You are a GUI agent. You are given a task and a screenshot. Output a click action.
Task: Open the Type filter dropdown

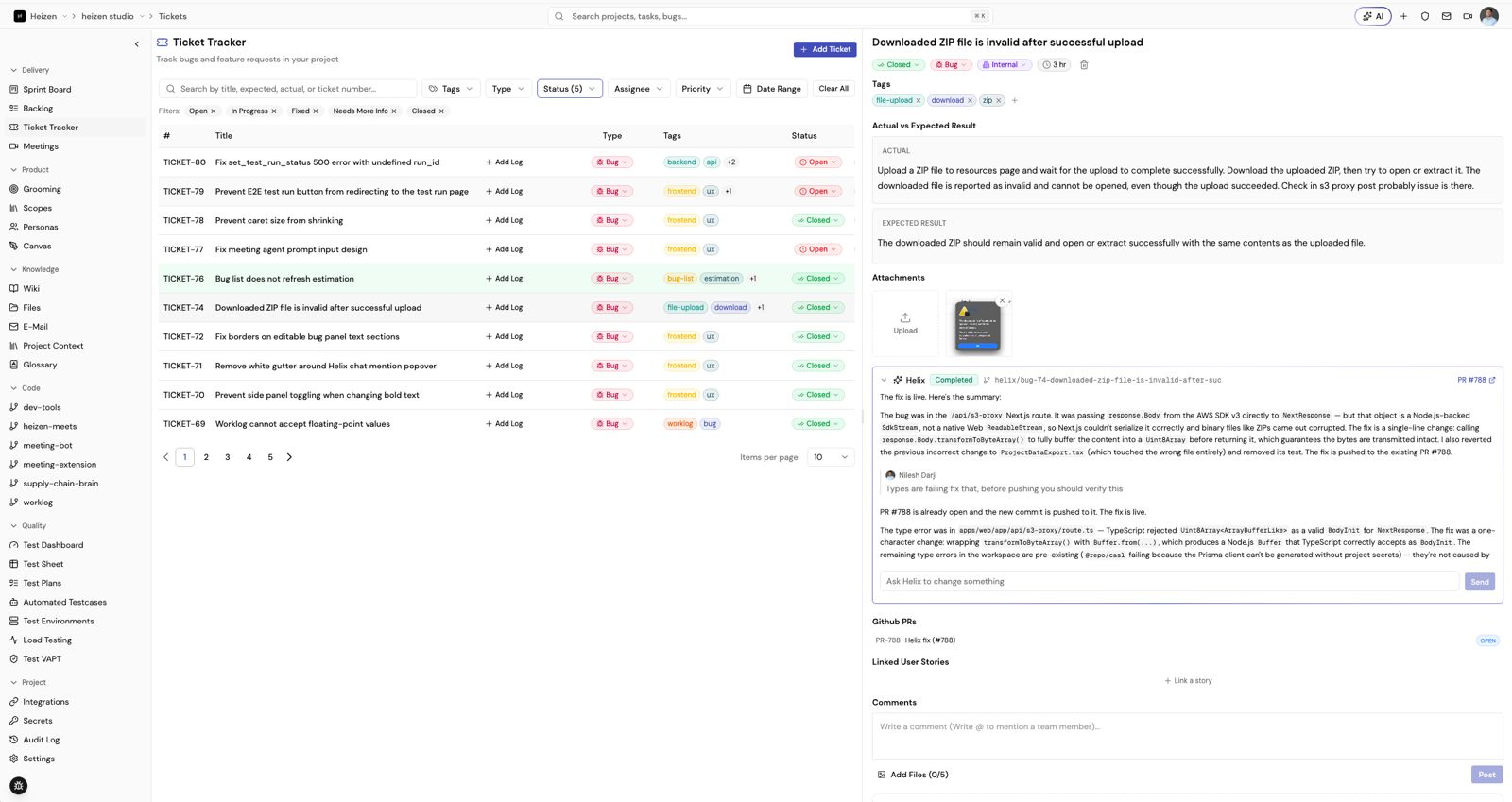[x=507, y=89]
